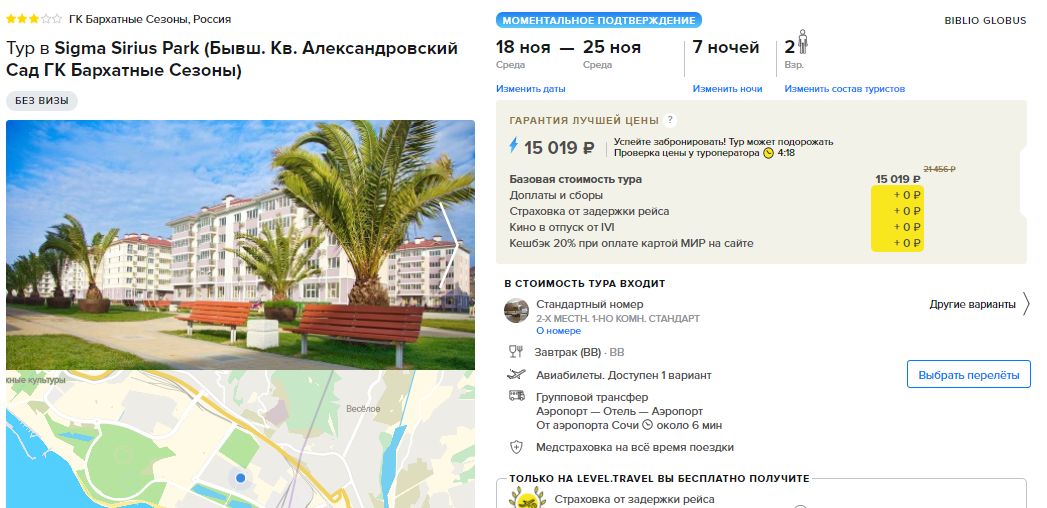Click the blue hotel marker on map
This screenshot has width=1047, height=508.
pyautogui.click(x=240, y=478)
